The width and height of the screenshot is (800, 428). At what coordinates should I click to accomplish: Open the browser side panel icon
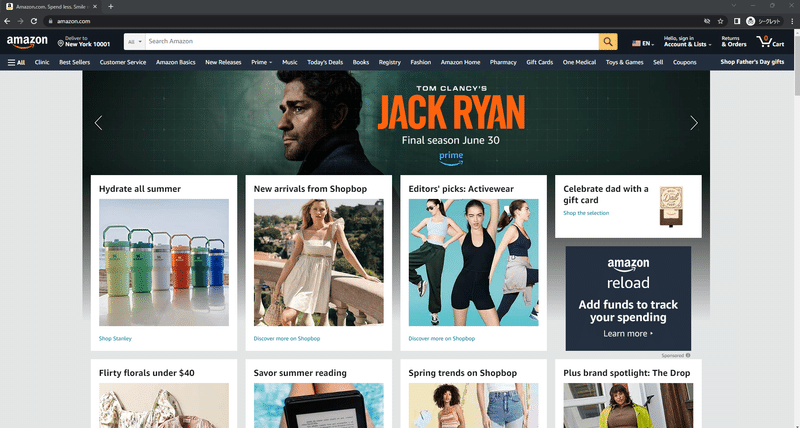737,21
